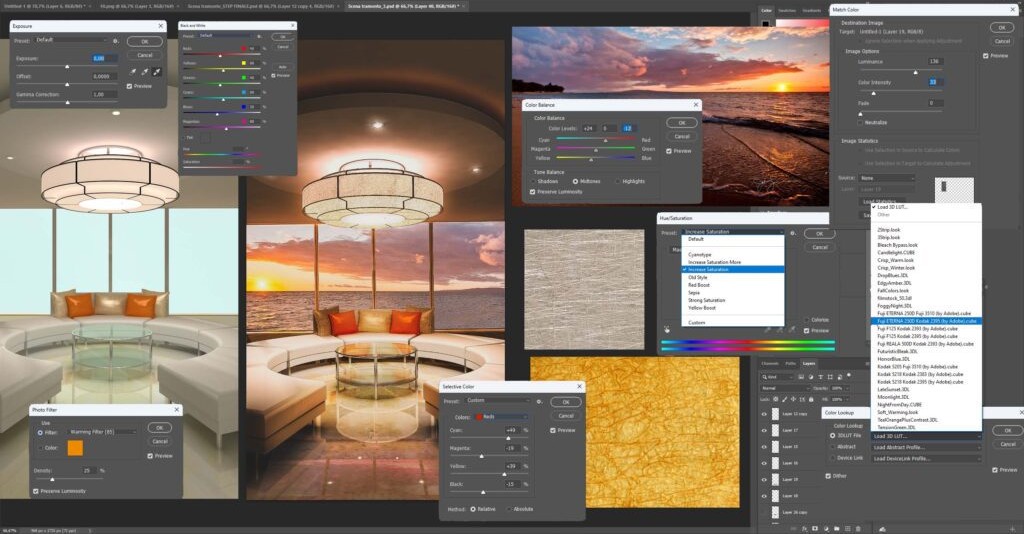The height and width of the screenshot is (534, 1024).
Task: Open the Warming Filter (85) dropdown
Action: click(x=103, y=432)
